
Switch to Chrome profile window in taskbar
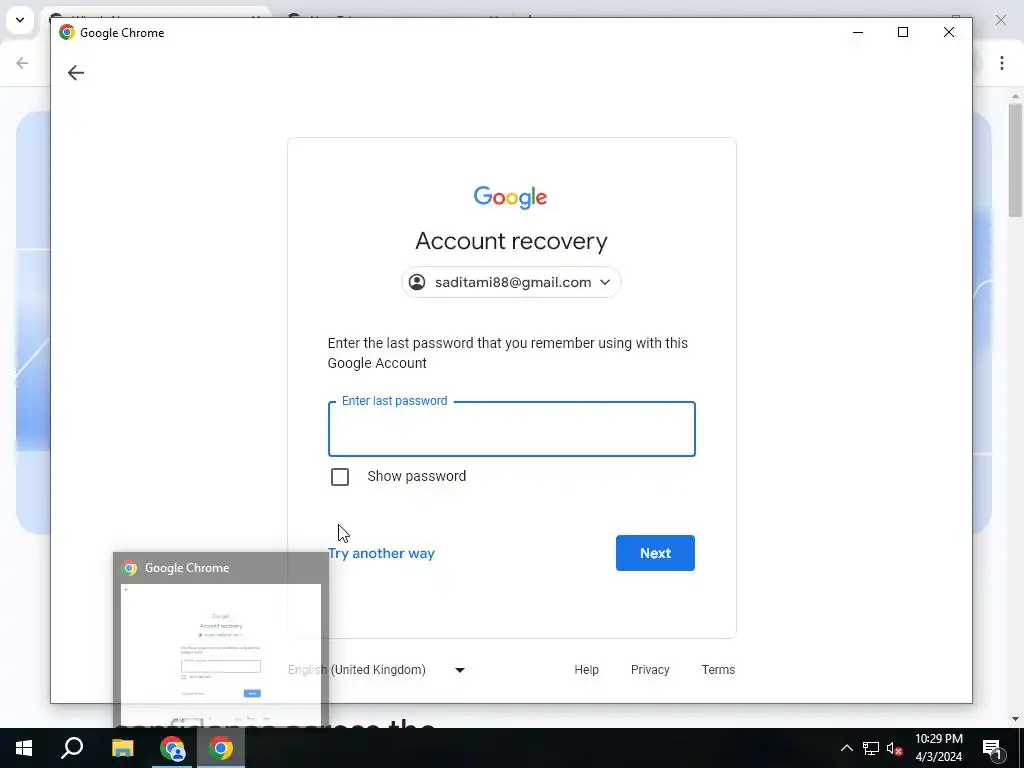pyautogui.click(x=172, y=748)
